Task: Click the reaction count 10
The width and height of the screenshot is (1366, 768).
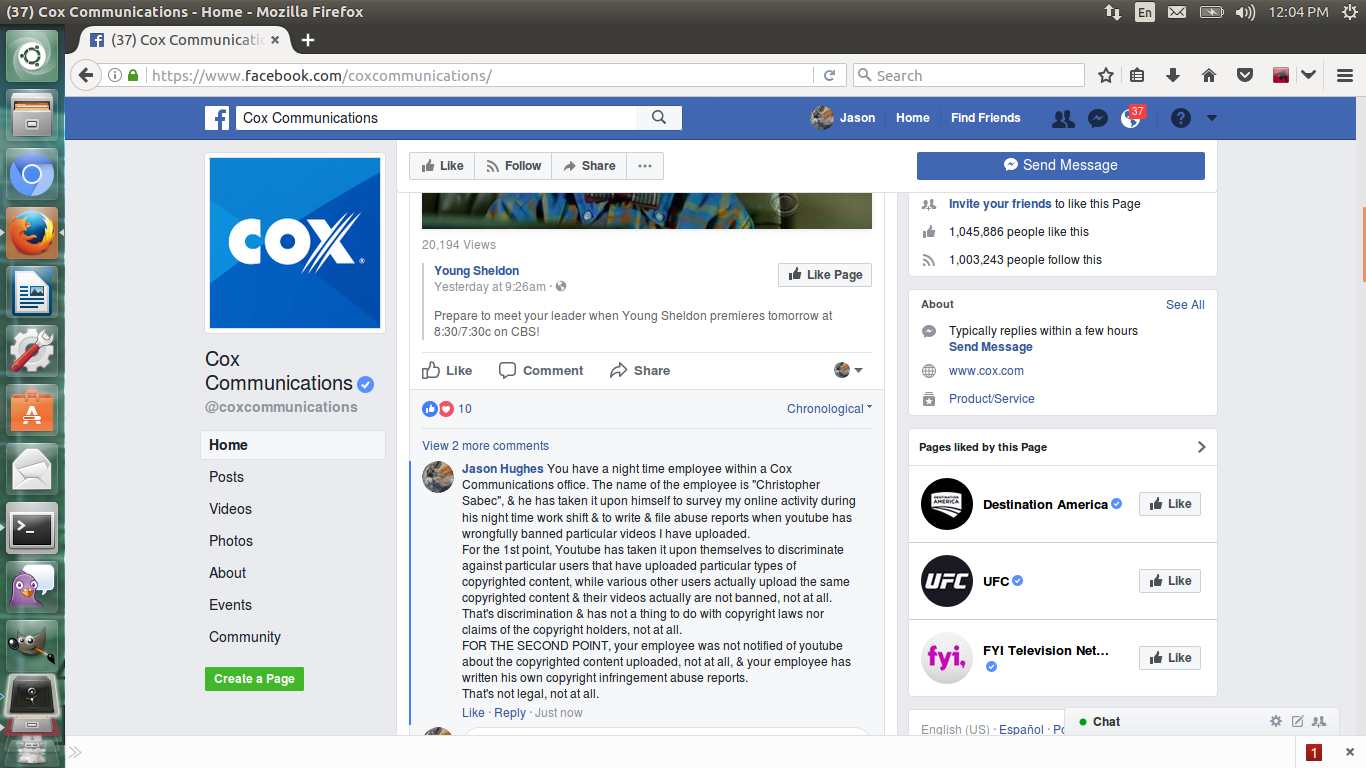Action: tap(465, 409)
